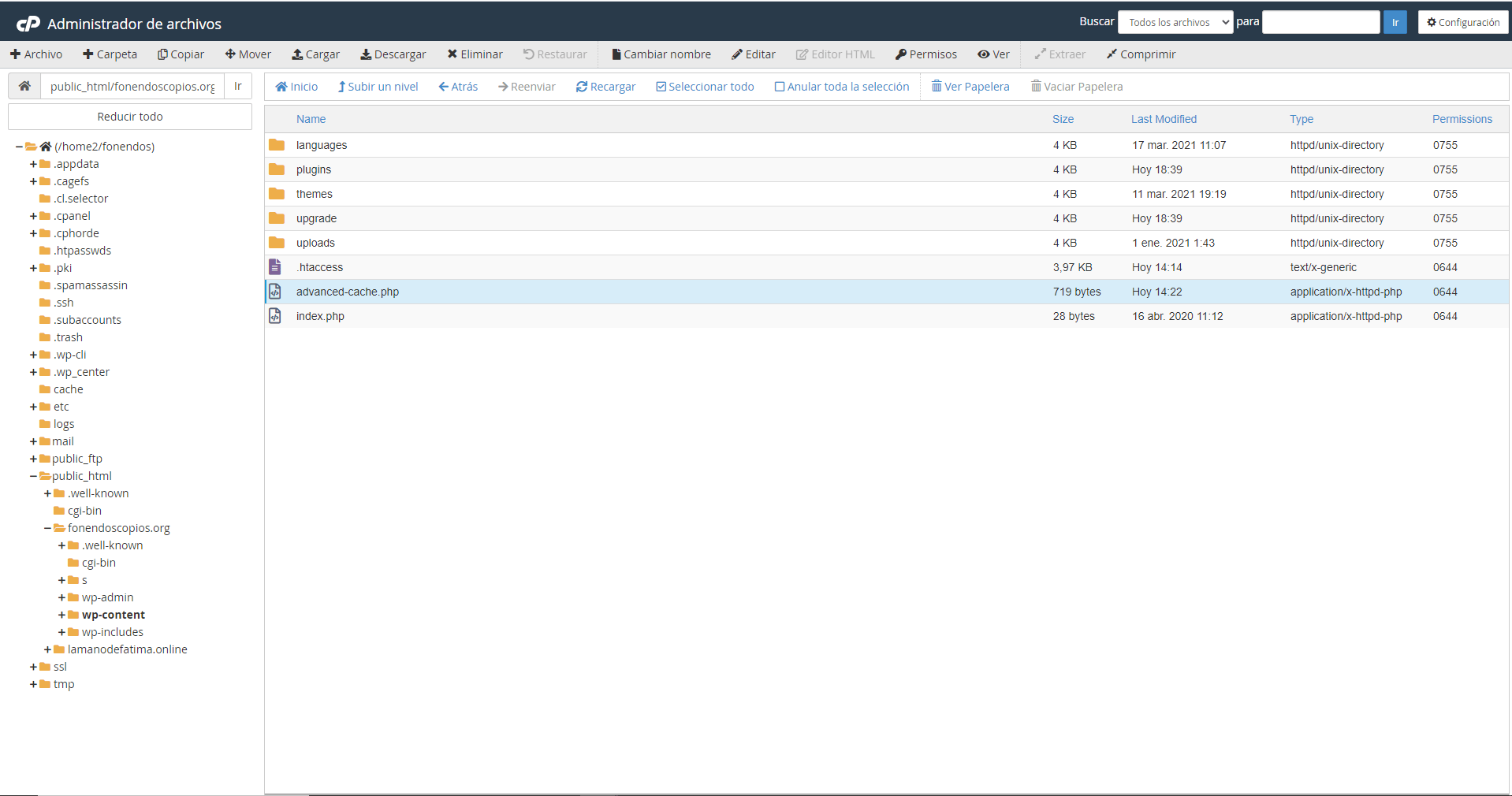Image resolution: width=1512 pixels, height=796 pixels.
Task: Go back with Atrás
Action: (x=458, y=87)
